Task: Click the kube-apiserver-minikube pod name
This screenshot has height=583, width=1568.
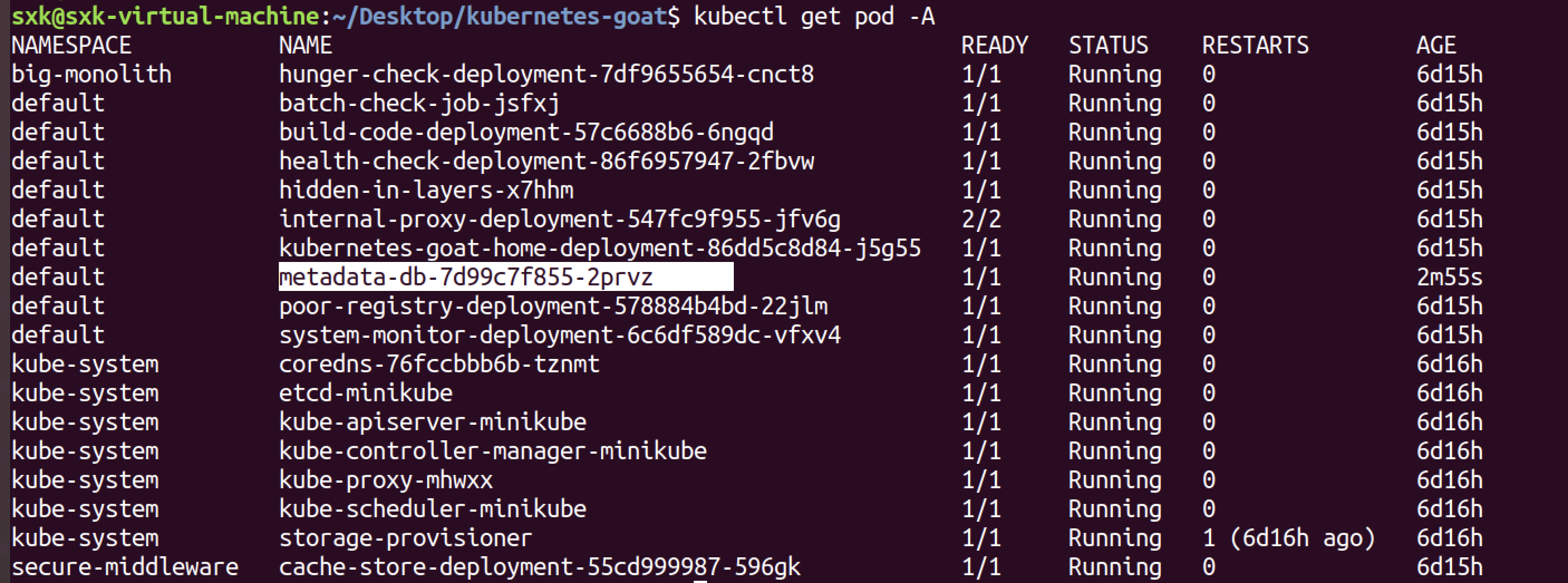Action: pos(432,422)
